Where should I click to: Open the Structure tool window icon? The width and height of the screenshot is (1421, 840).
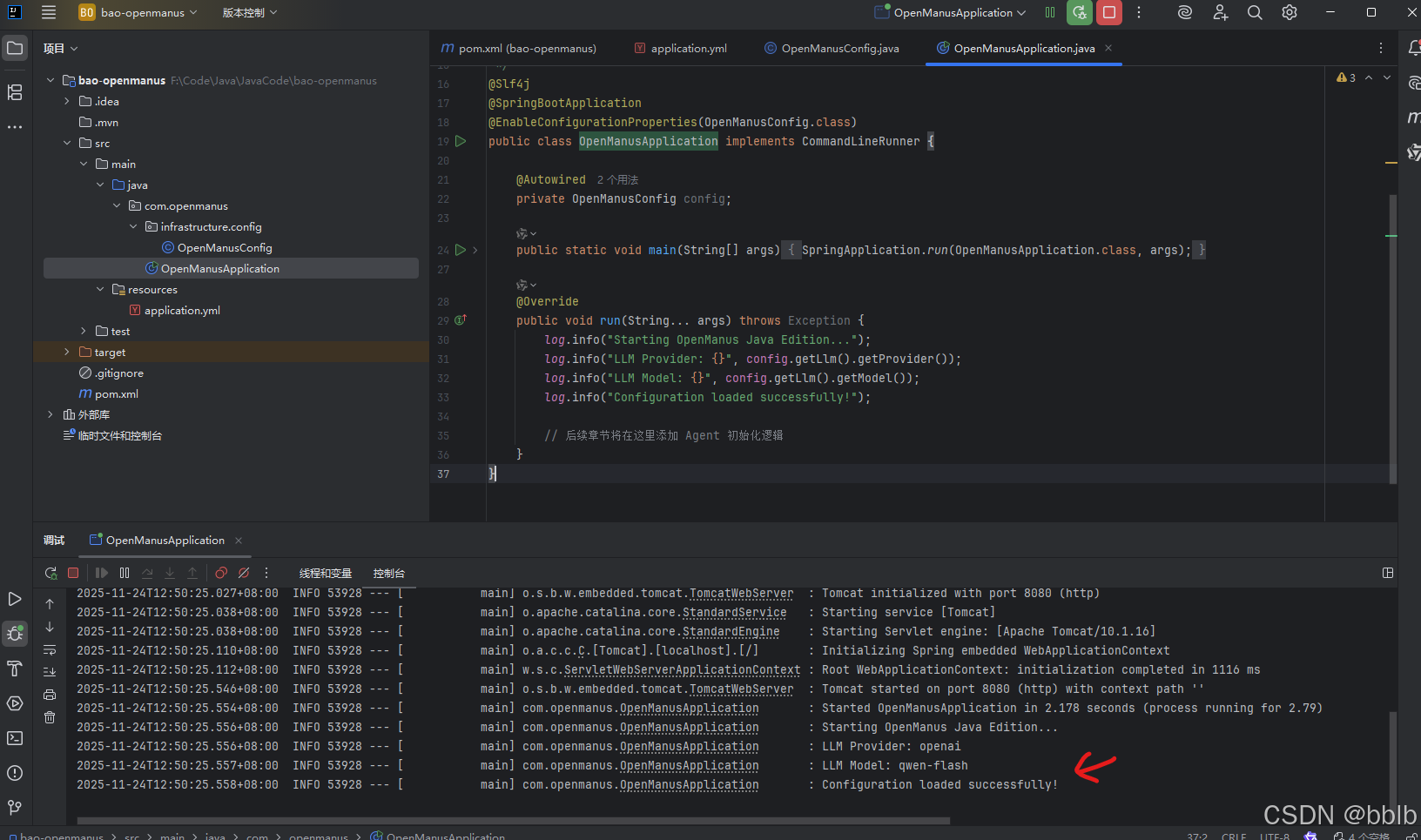pyautogui.click(x=15, y=92)
